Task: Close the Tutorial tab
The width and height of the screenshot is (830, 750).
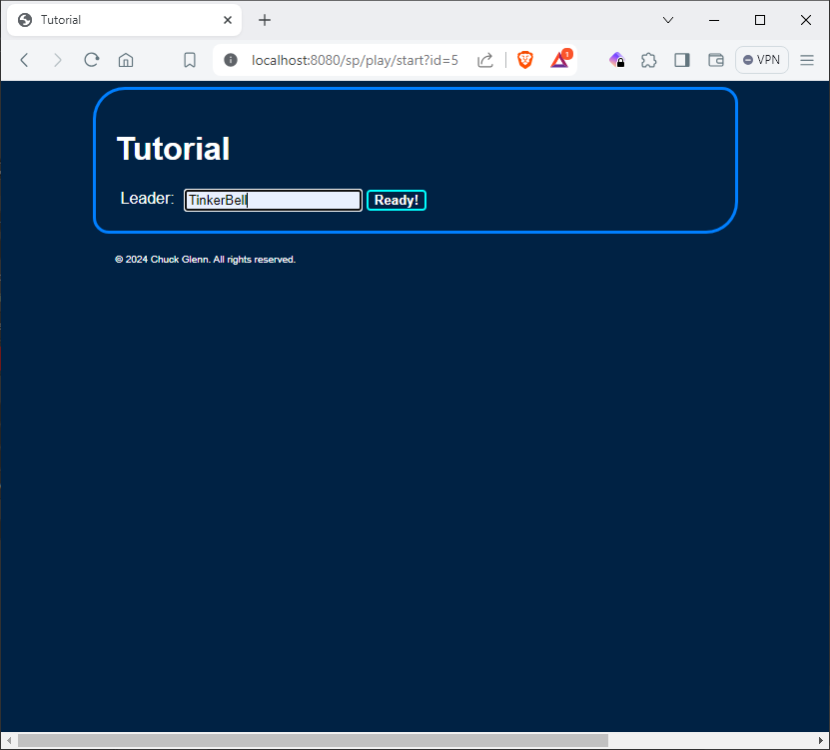Action: 228,20
